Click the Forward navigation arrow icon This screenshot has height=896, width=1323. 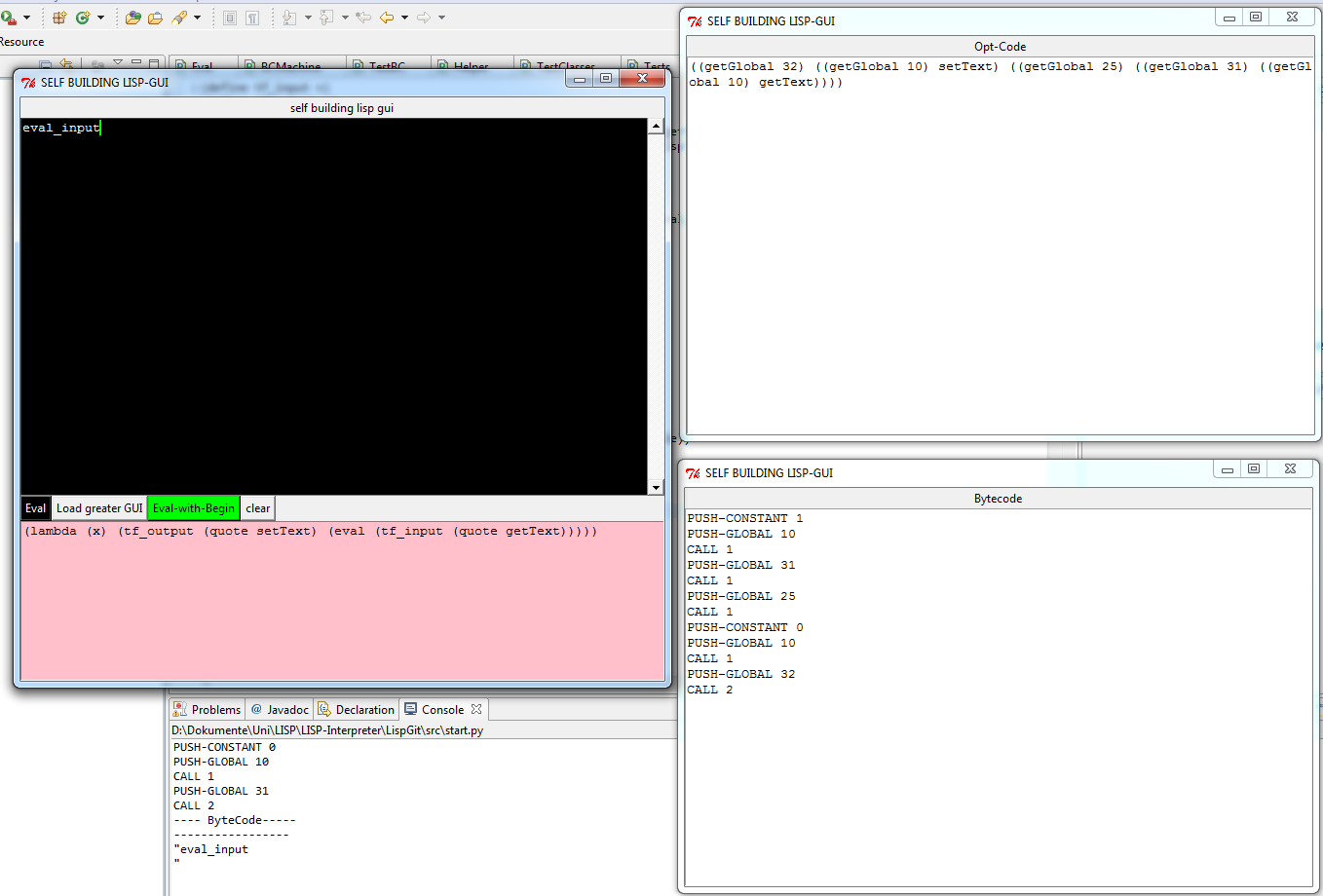click(x=424, y=18)
